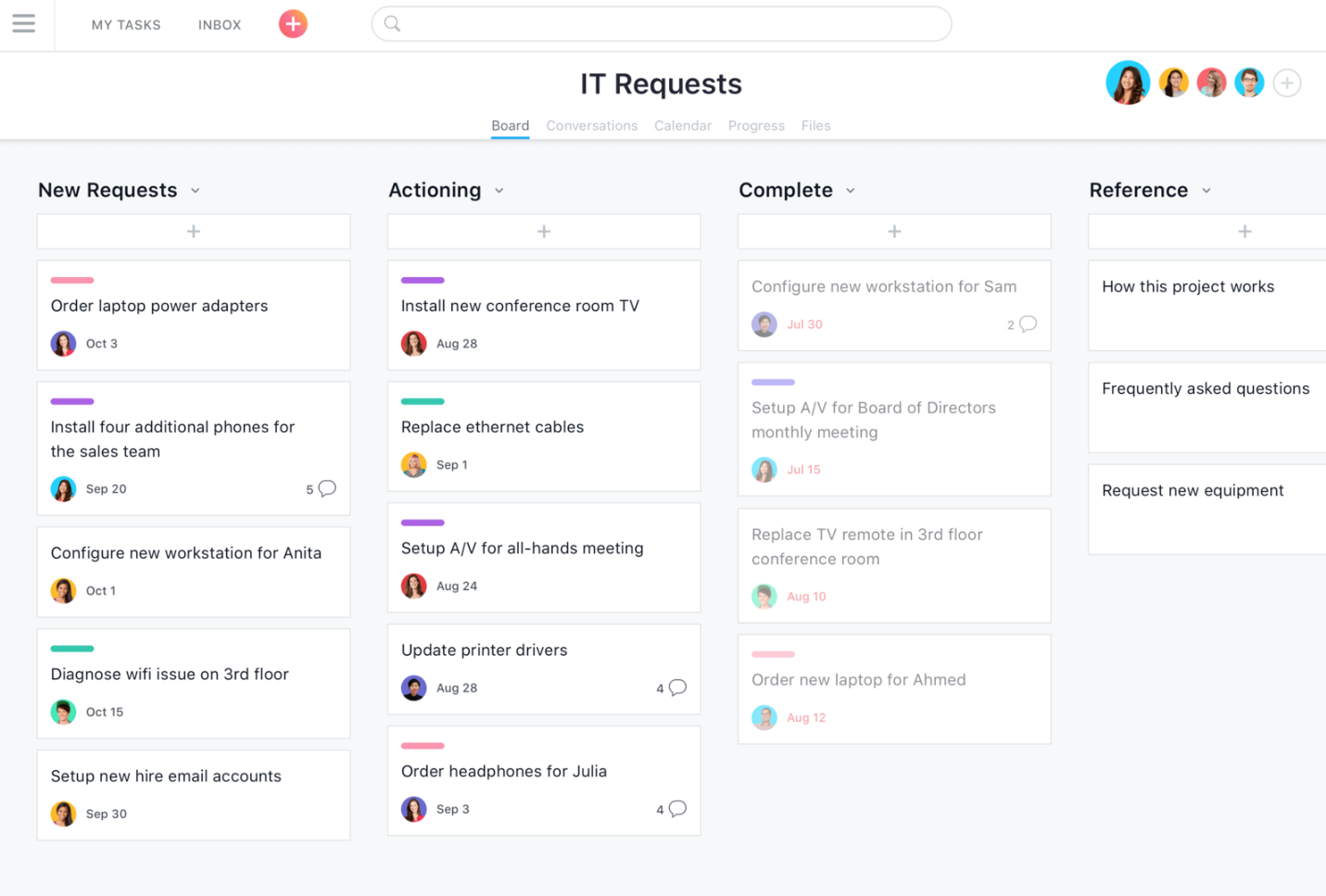Add a new task to the Complete column

[893, 231]
